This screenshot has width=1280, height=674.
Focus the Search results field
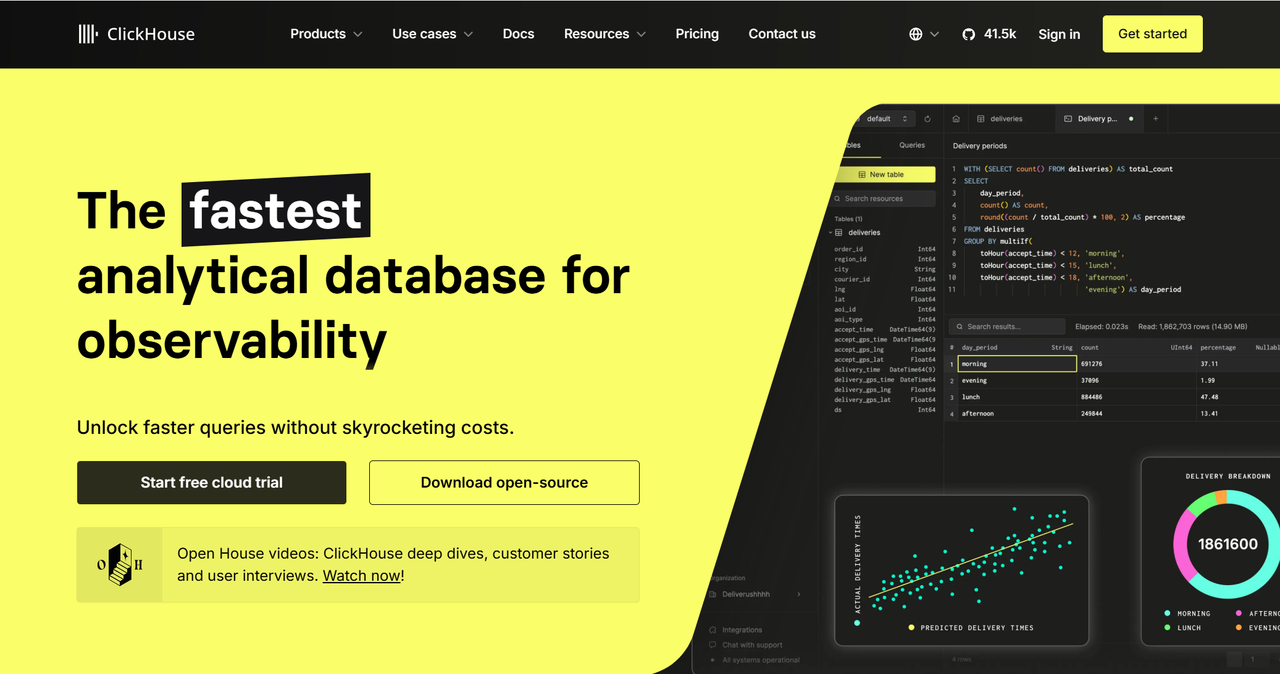click(x=1007, y=326)
